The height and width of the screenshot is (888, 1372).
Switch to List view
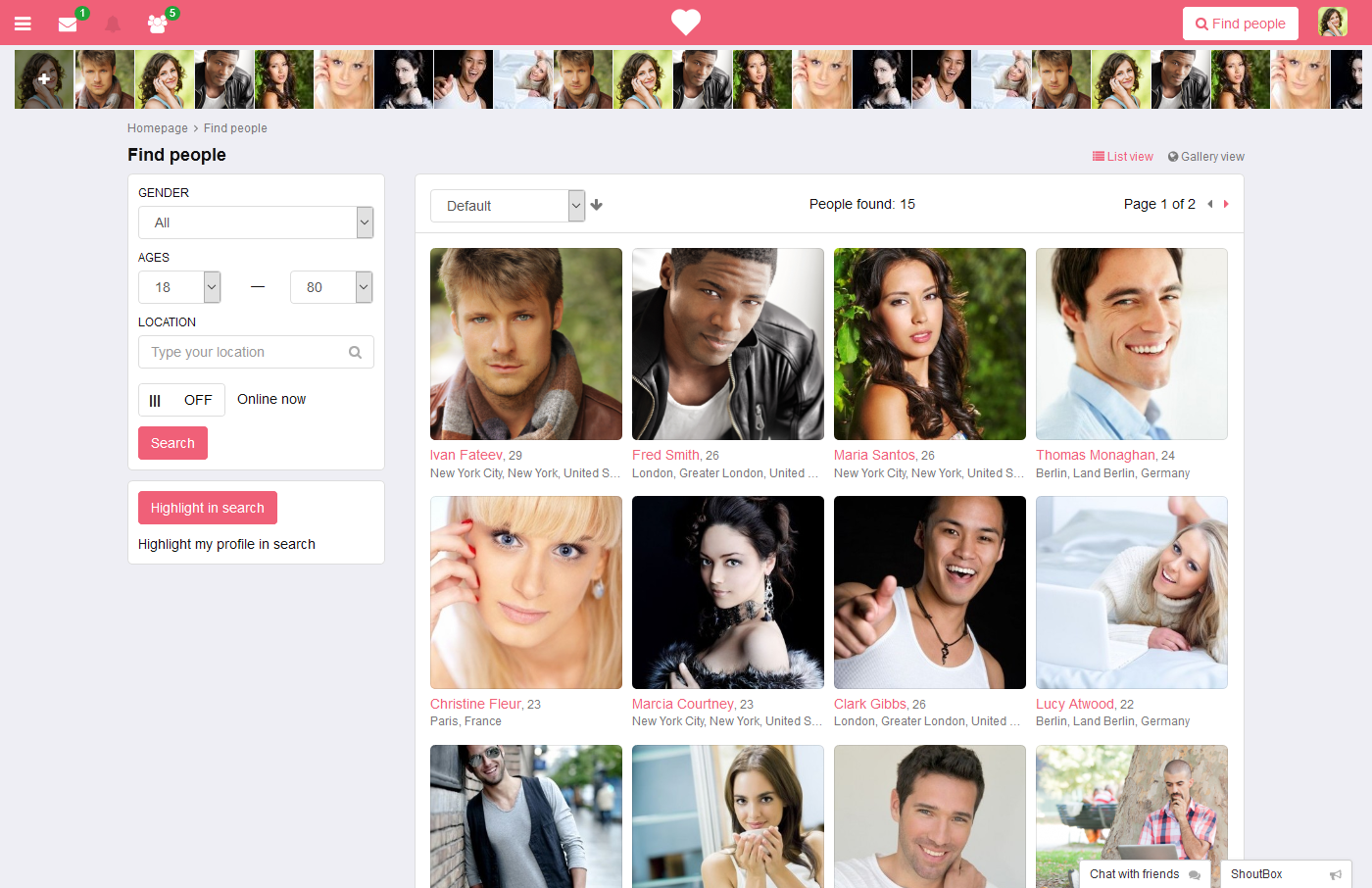point(1123,157)
